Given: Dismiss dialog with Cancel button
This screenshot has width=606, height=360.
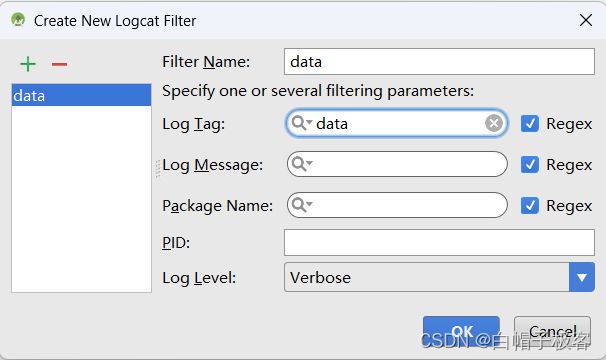Looking at the screenshot, I should click(552, 332).
